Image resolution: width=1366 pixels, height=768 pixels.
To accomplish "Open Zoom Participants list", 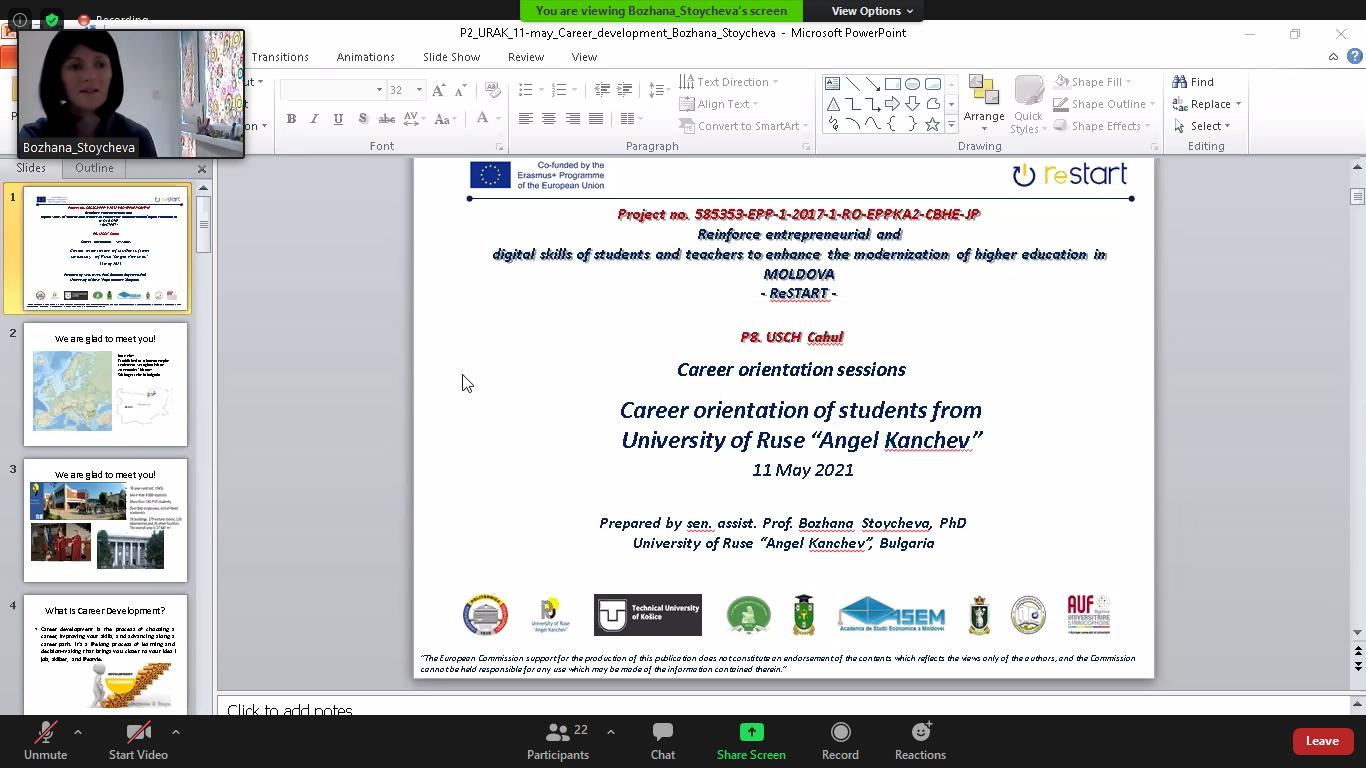I will [558, 742].
